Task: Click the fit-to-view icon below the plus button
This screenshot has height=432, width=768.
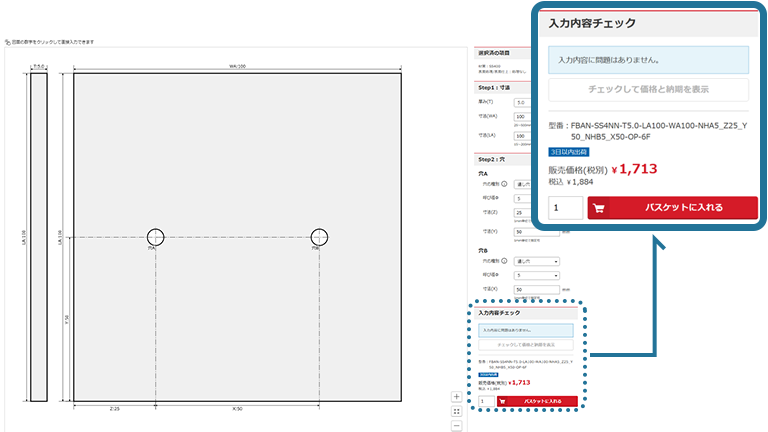Action: point(456,411)
